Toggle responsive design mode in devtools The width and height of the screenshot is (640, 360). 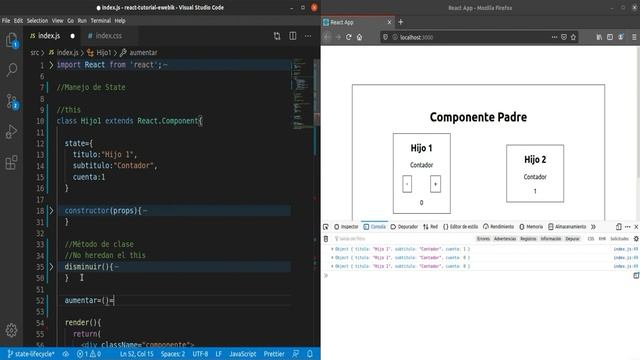[618, 227]
